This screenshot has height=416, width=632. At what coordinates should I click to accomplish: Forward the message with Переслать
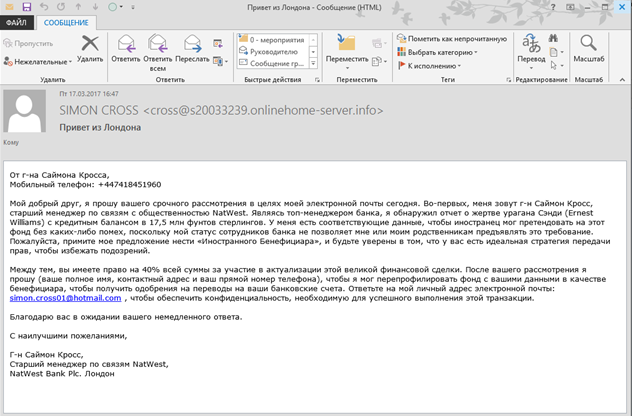[192, 49]
